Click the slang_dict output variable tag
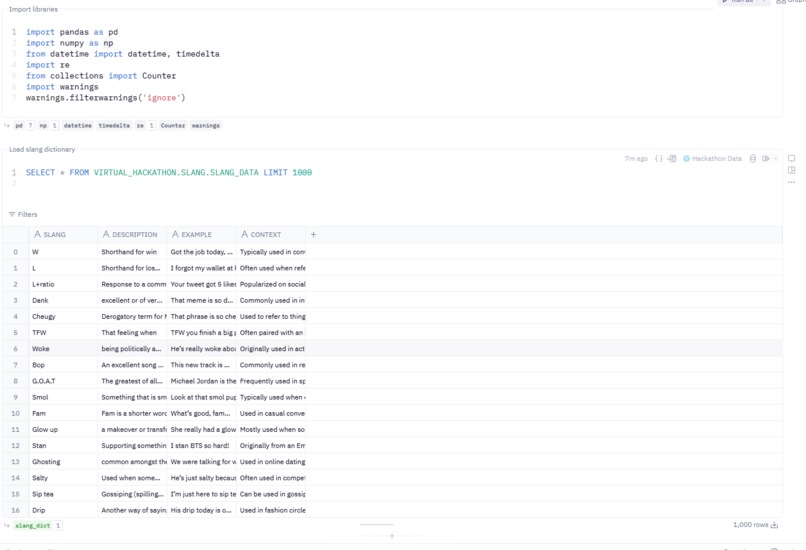 pos(33,525)
